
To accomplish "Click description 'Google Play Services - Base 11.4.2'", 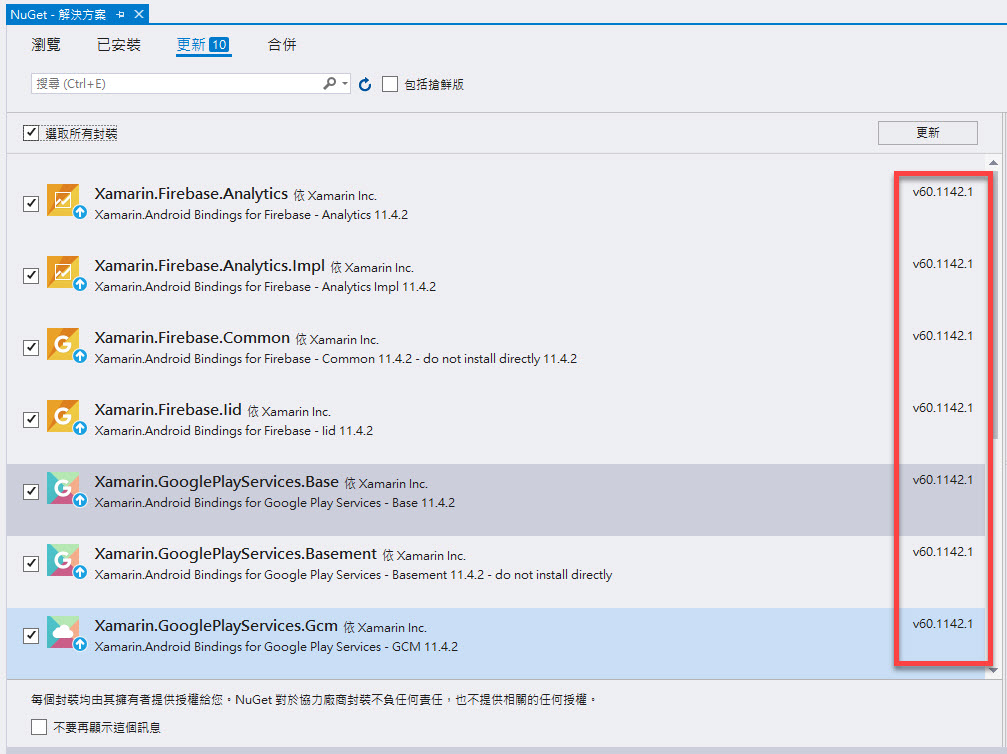I will tap(275, 502).
